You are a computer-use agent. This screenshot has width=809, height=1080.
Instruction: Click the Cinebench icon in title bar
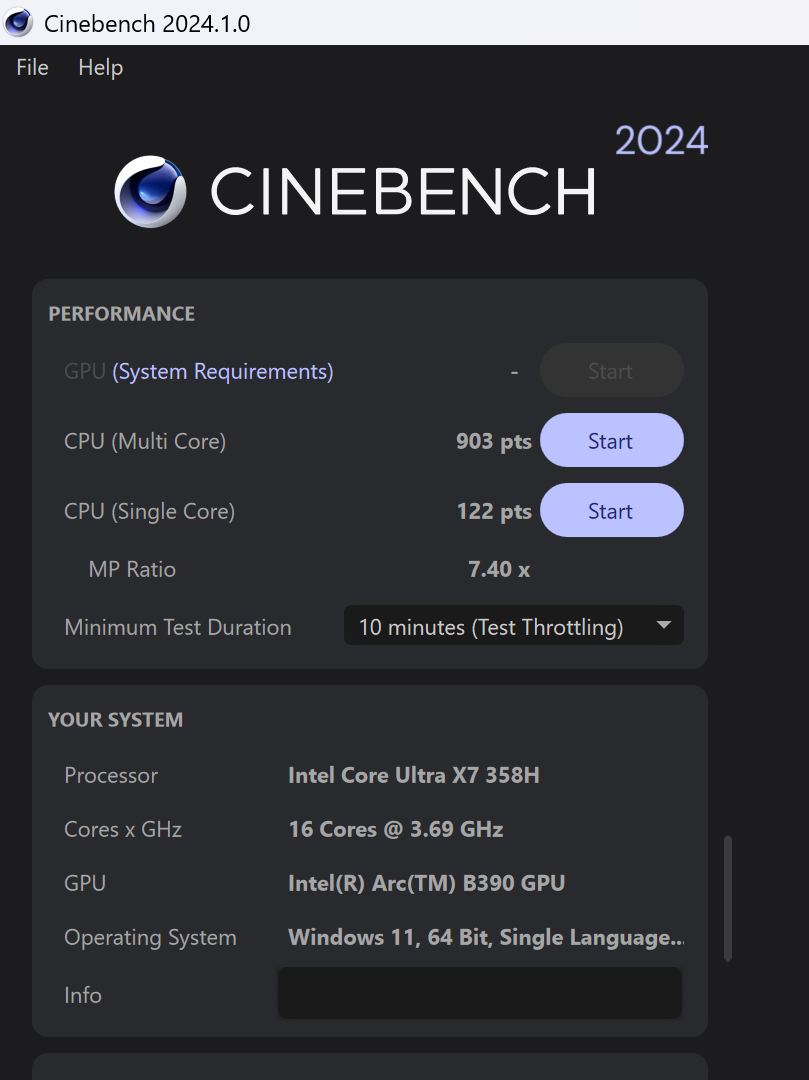19,23
